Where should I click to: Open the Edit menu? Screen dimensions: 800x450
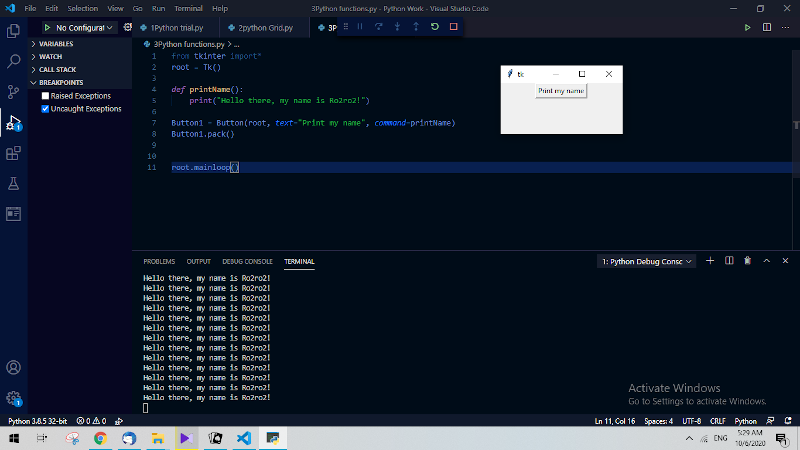click(x=51, y=9)
